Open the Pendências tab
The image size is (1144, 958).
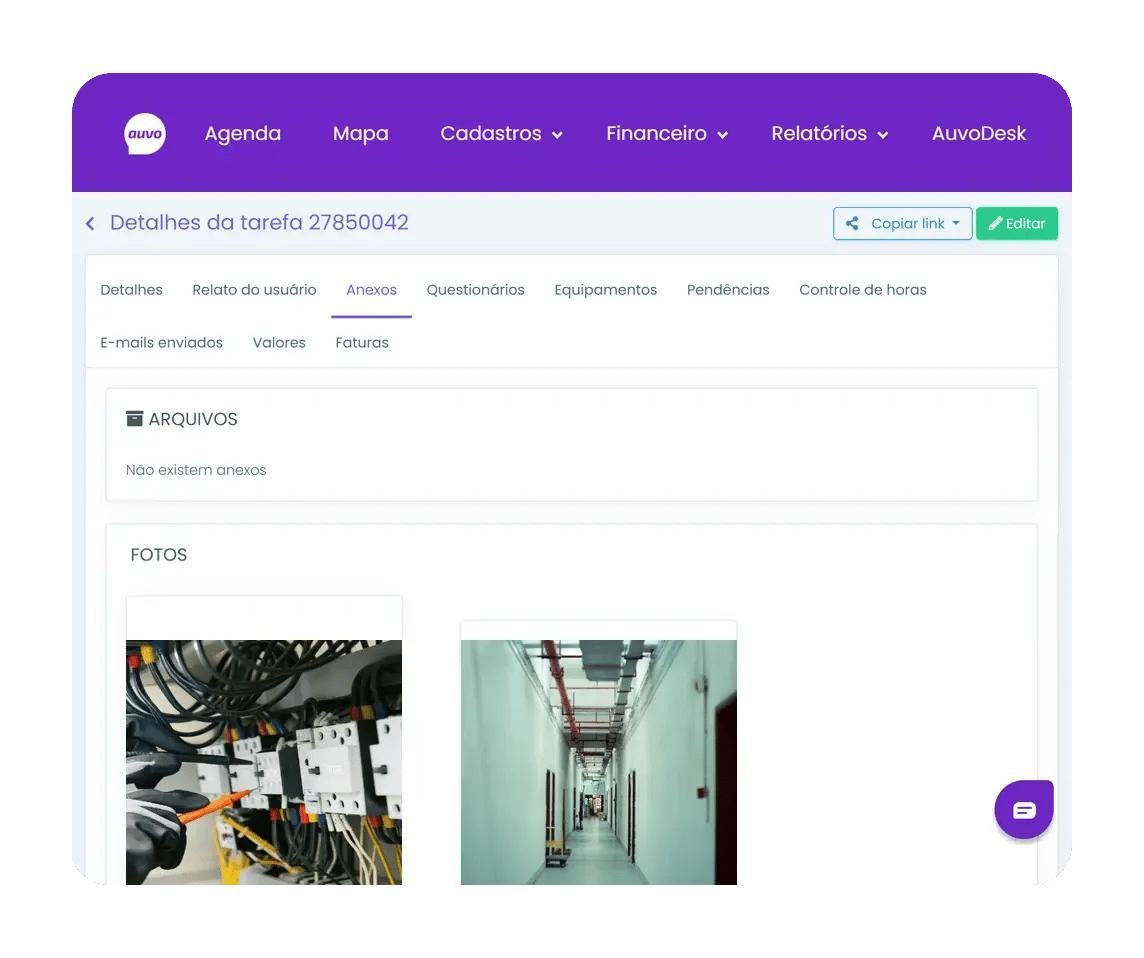coord(728,290)
